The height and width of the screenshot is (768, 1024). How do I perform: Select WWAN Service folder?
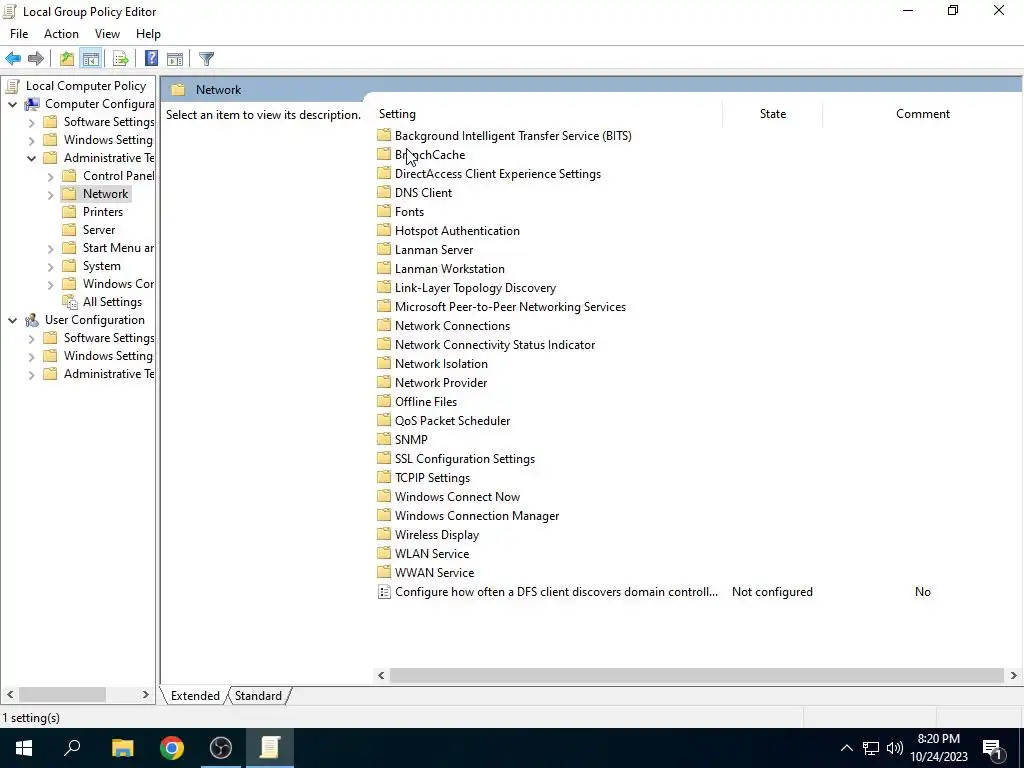tap(434, 573)
